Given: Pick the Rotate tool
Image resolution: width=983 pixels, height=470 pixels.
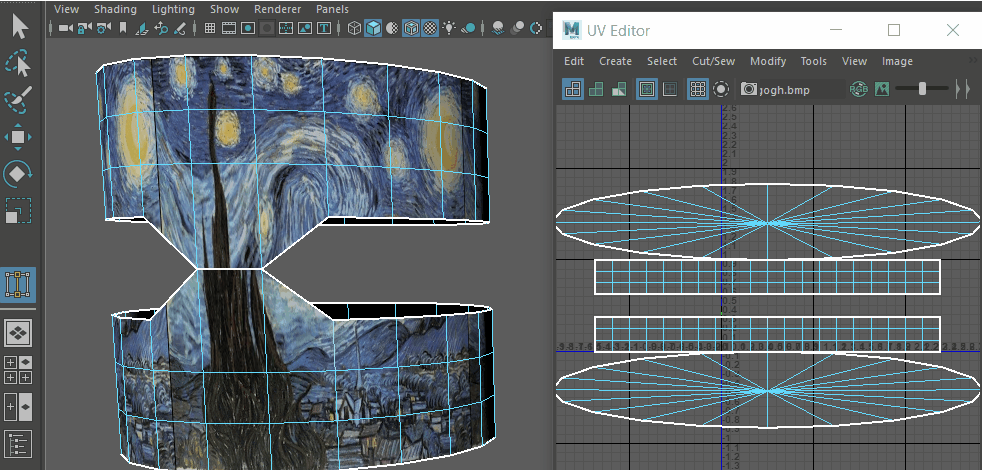Looking at the screenshot, I should [x=19, y=174].
